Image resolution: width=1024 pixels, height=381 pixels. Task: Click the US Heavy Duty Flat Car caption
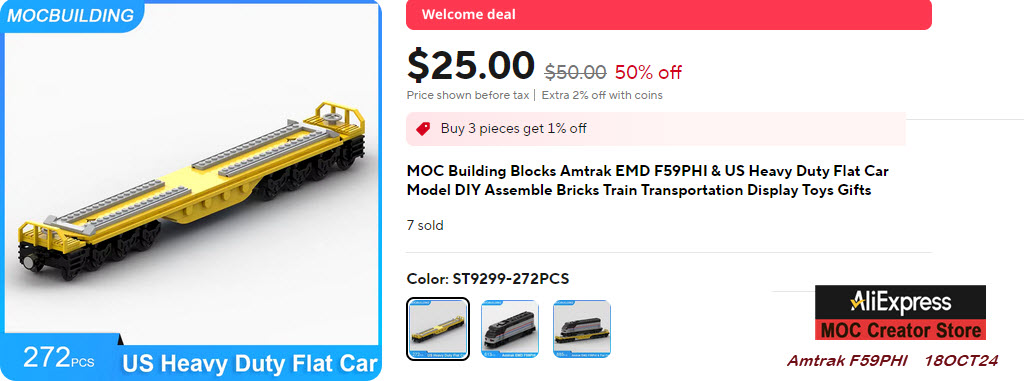tap(250, 363)
